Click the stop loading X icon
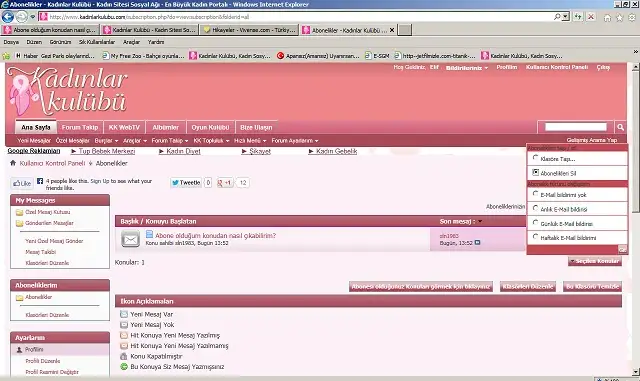The height and width of the screenshot is (381, 640). point(591,17)
